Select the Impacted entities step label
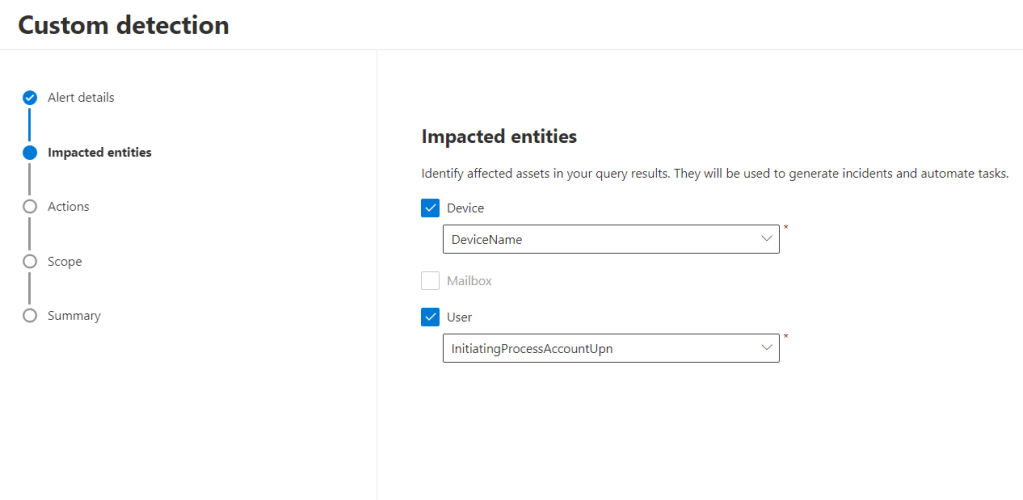Viewport: 1023px width, 500px height. [99, 153]
